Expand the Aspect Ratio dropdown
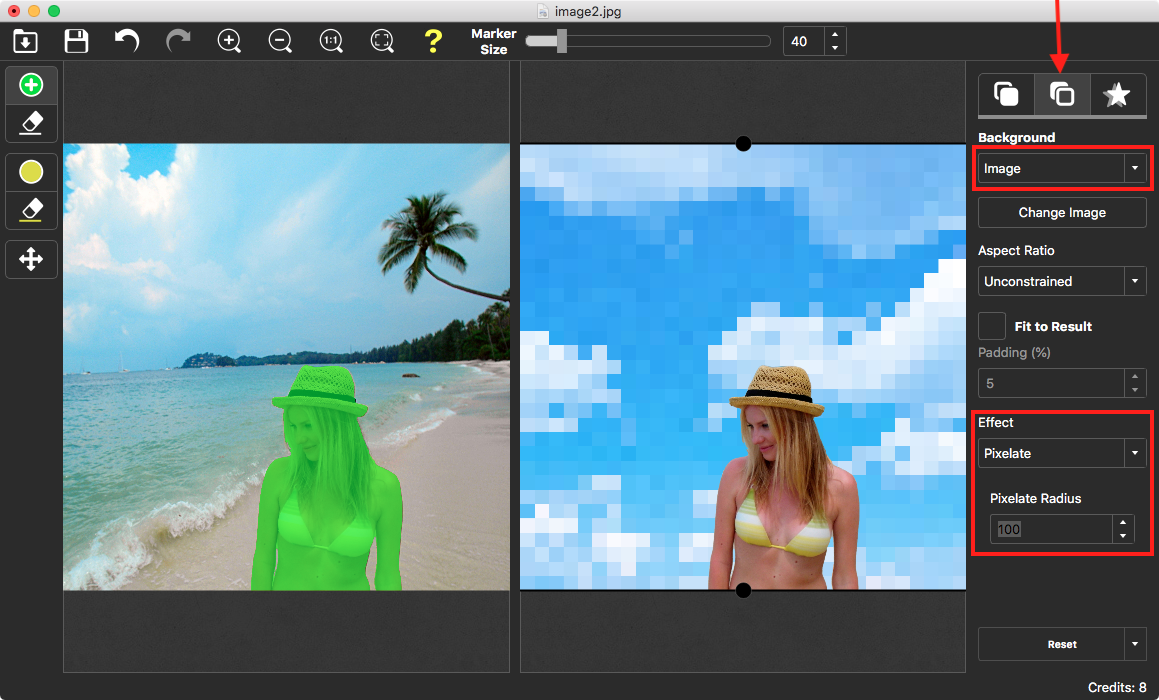 pos(1062,282)
